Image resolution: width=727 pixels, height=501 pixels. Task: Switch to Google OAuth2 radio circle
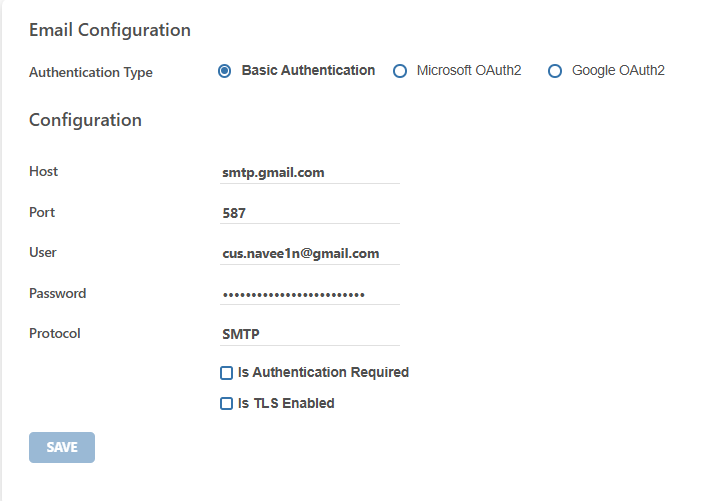(x=555, y=71)
